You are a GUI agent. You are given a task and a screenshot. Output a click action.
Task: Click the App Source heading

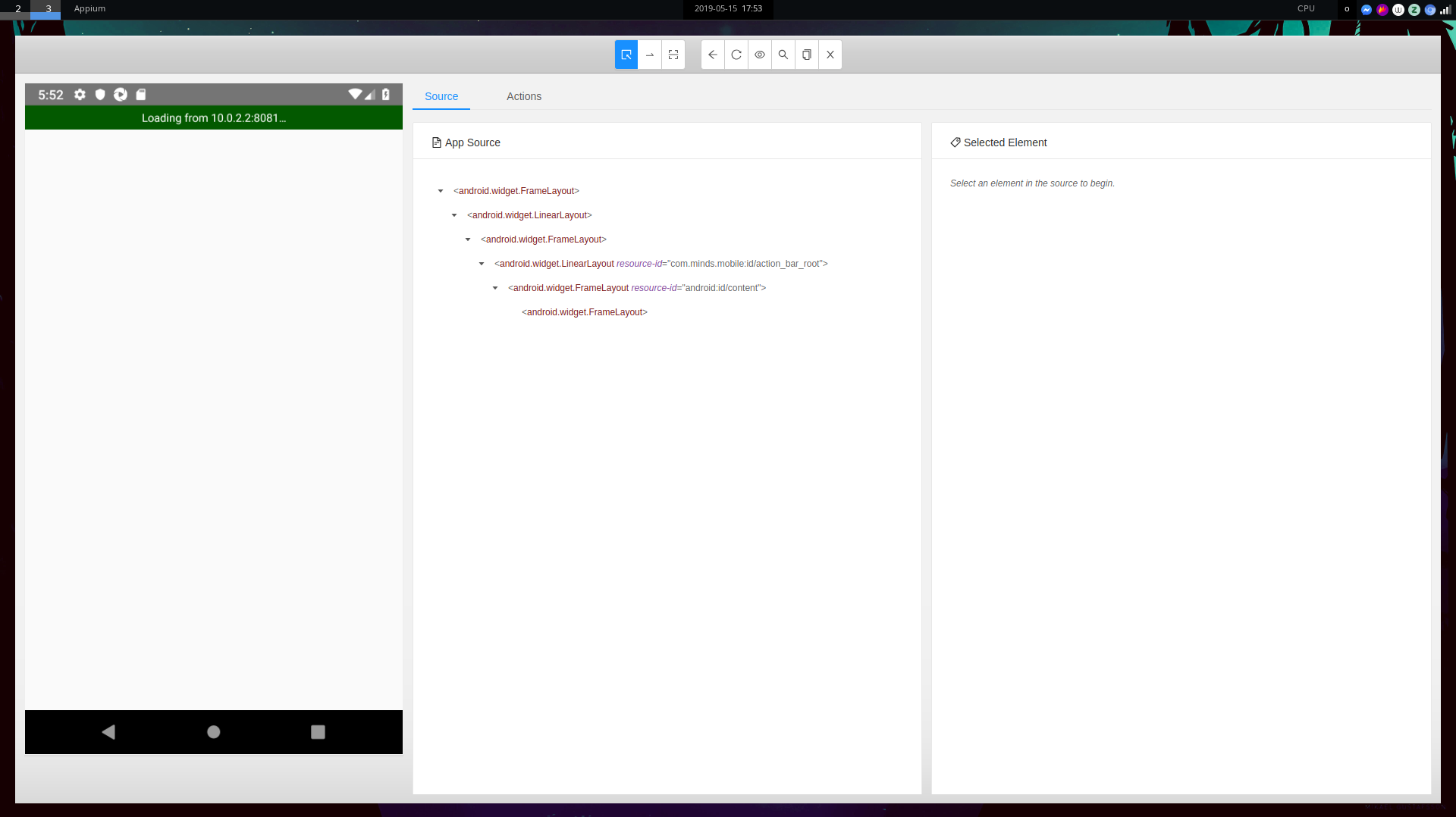click(466, 142)
